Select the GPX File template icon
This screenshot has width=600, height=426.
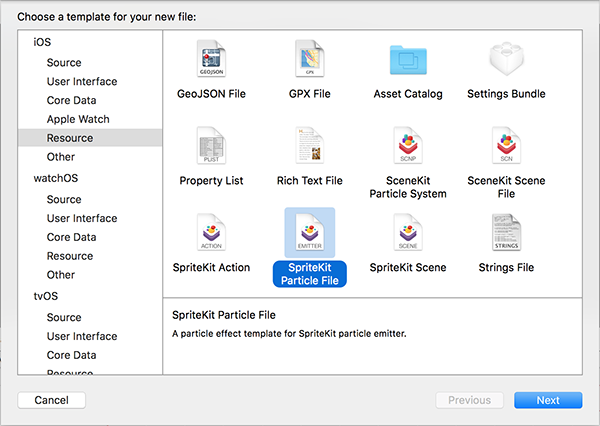tap(310, 59)
